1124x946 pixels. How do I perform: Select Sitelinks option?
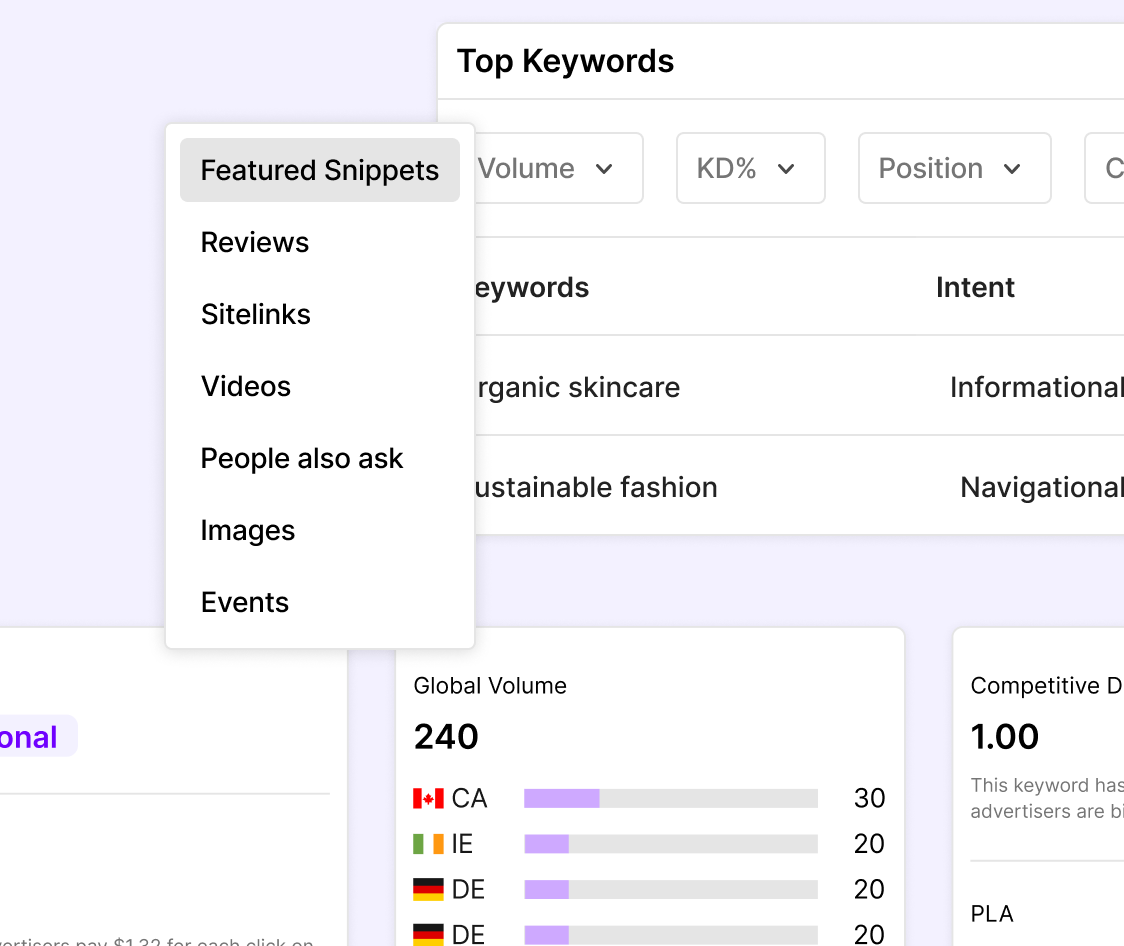pyautogui.click(x=255, y=314)
